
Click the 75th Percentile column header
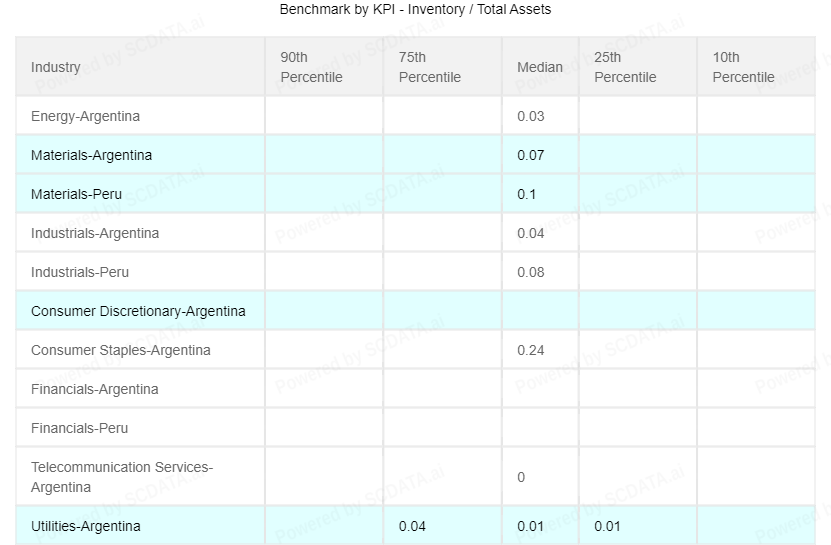[x=429, y=67]
